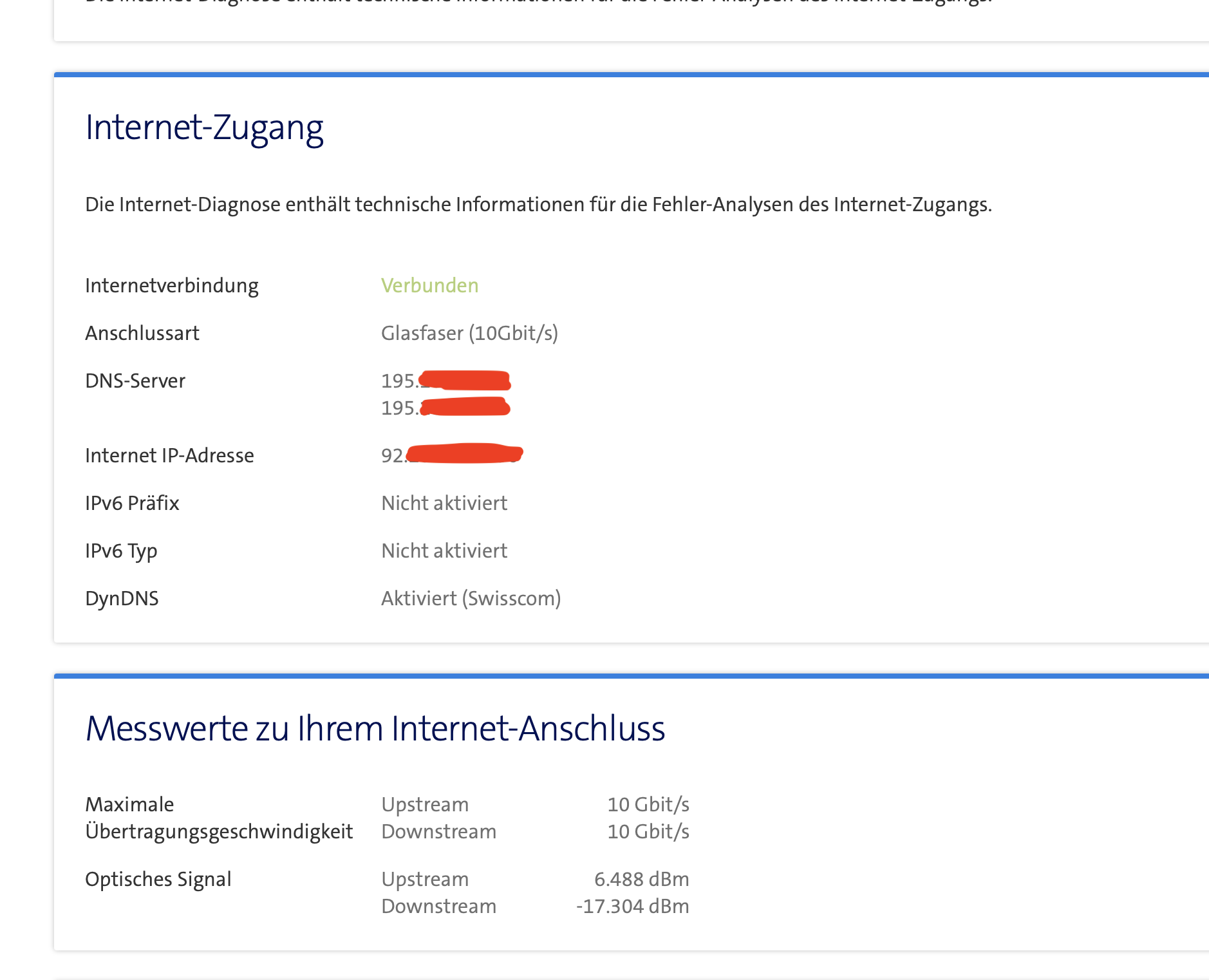Click the Messwerte zu Ihrem Internet-Anschluss heading
This screenshot has width=1209, height=980.
coord(375,729)
